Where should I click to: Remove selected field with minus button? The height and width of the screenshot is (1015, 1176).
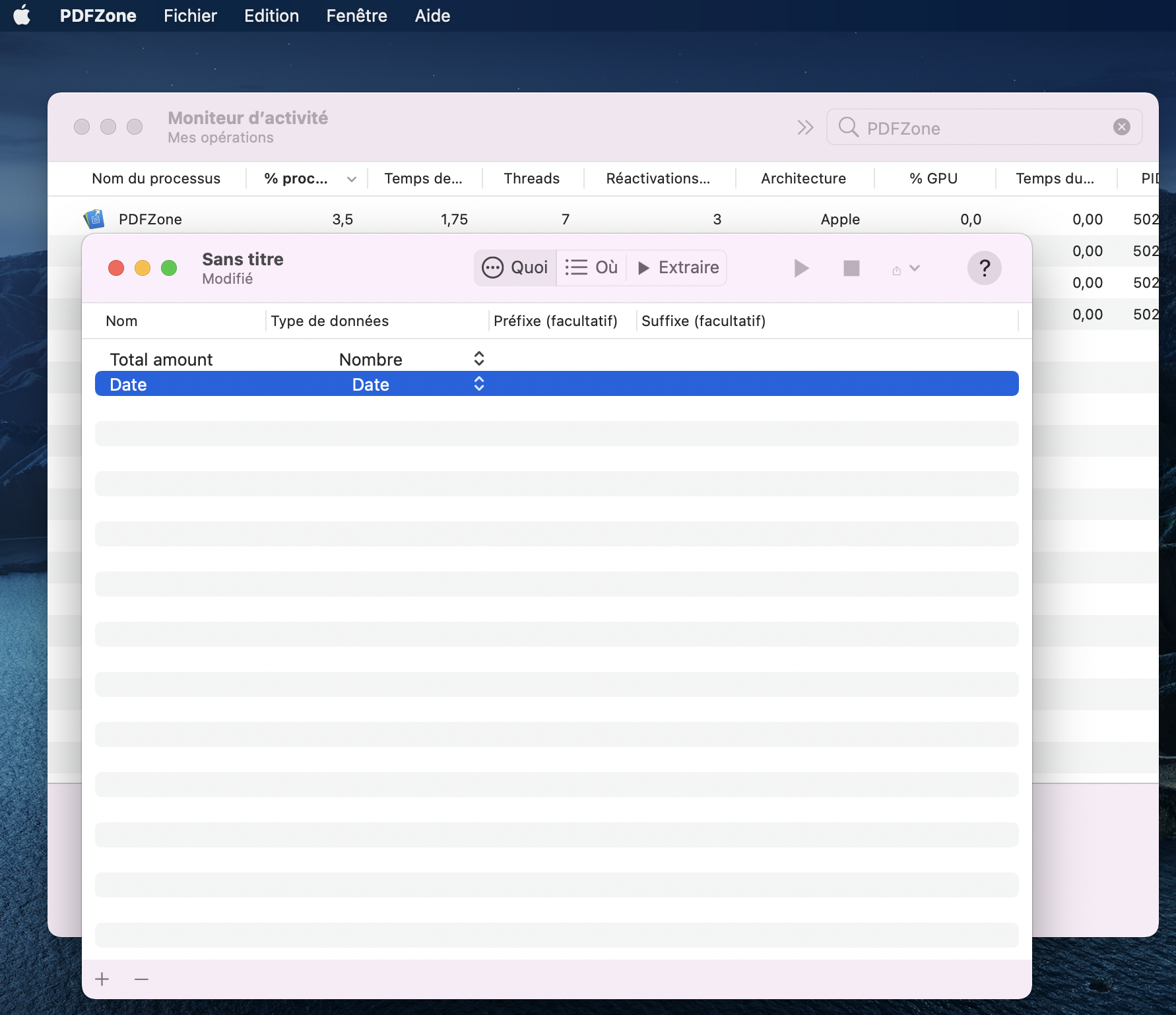[141, 979]
